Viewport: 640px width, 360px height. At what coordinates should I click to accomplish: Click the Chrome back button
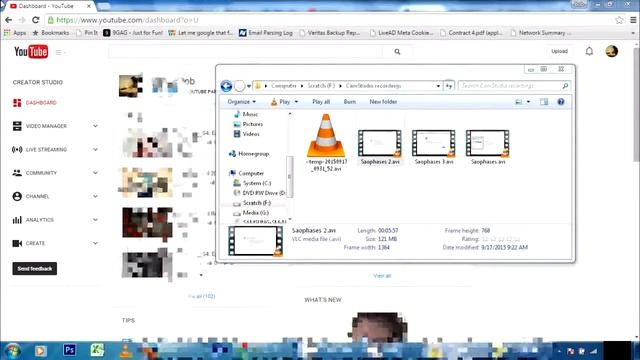pos(9,20)
